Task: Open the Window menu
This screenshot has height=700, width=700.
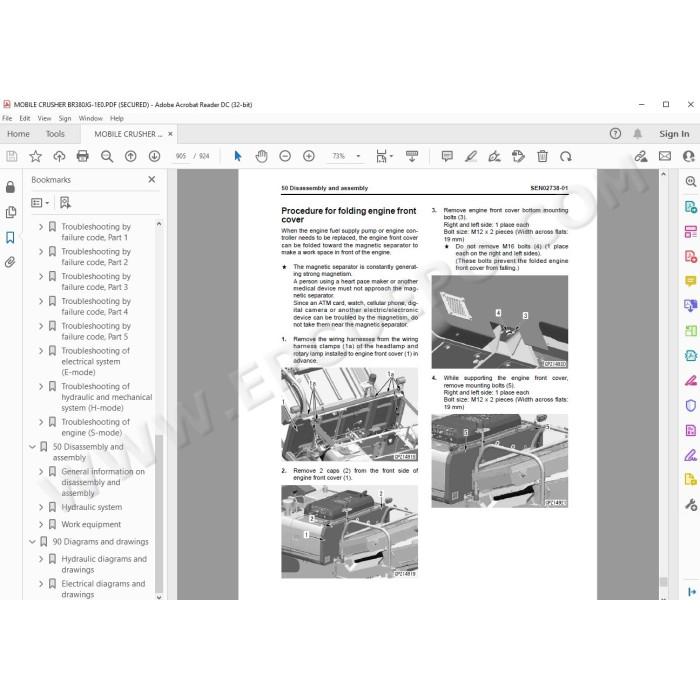Action: [x=91, y=118]
